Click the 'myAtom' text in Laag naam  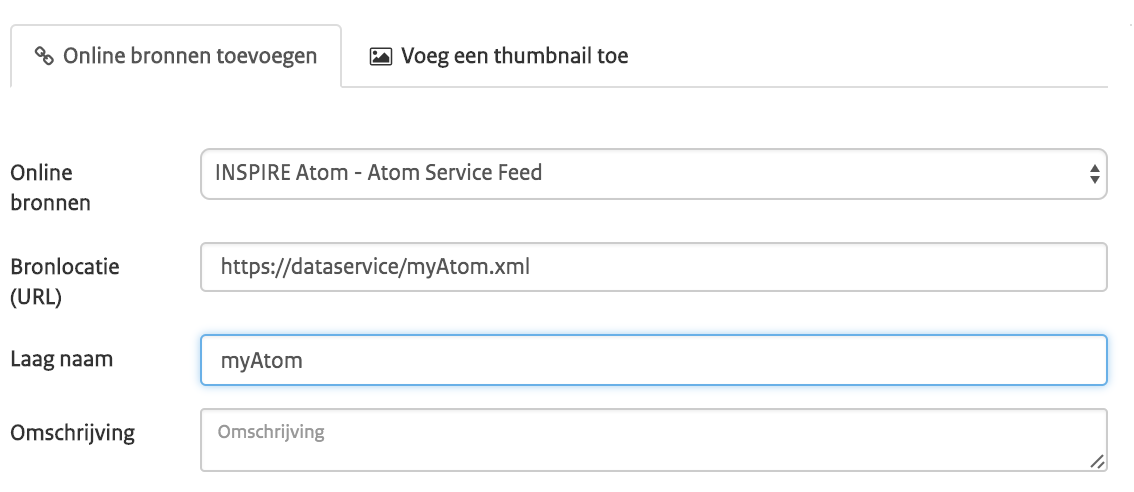[262, 360]
